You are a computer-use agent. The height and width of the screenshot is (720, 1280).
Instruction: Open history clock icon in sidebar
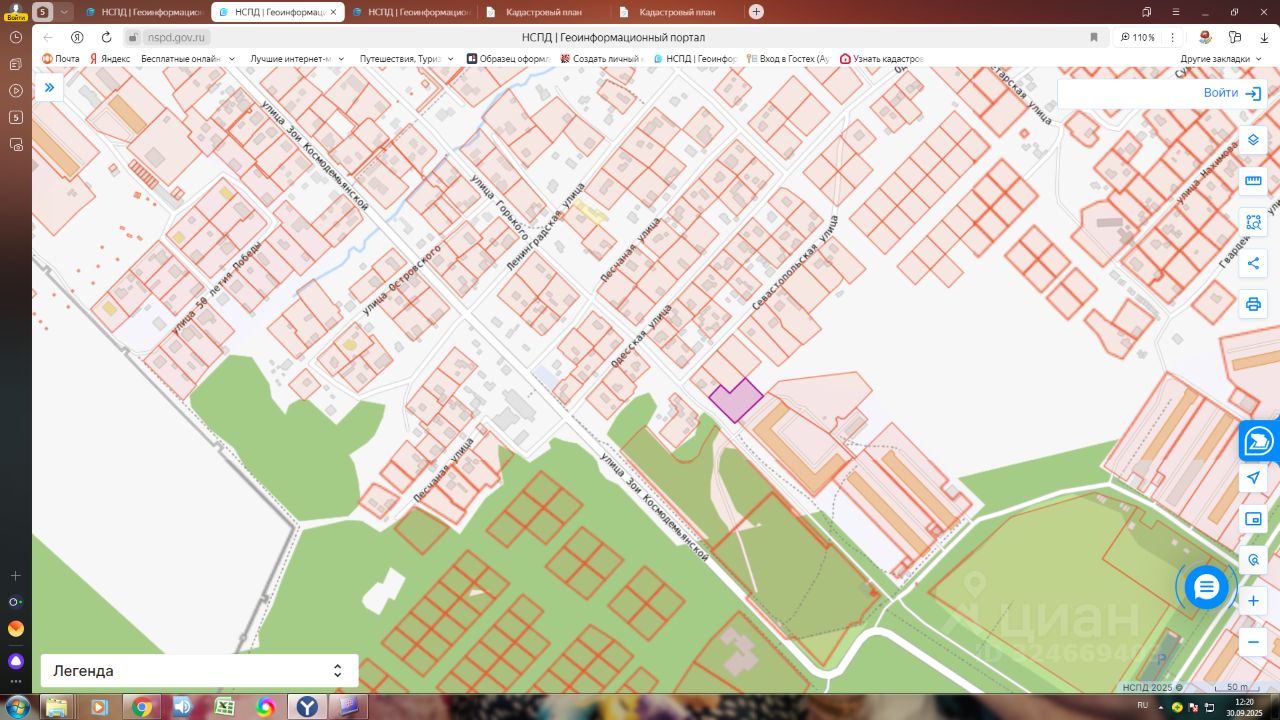click(x=16, y=37)
